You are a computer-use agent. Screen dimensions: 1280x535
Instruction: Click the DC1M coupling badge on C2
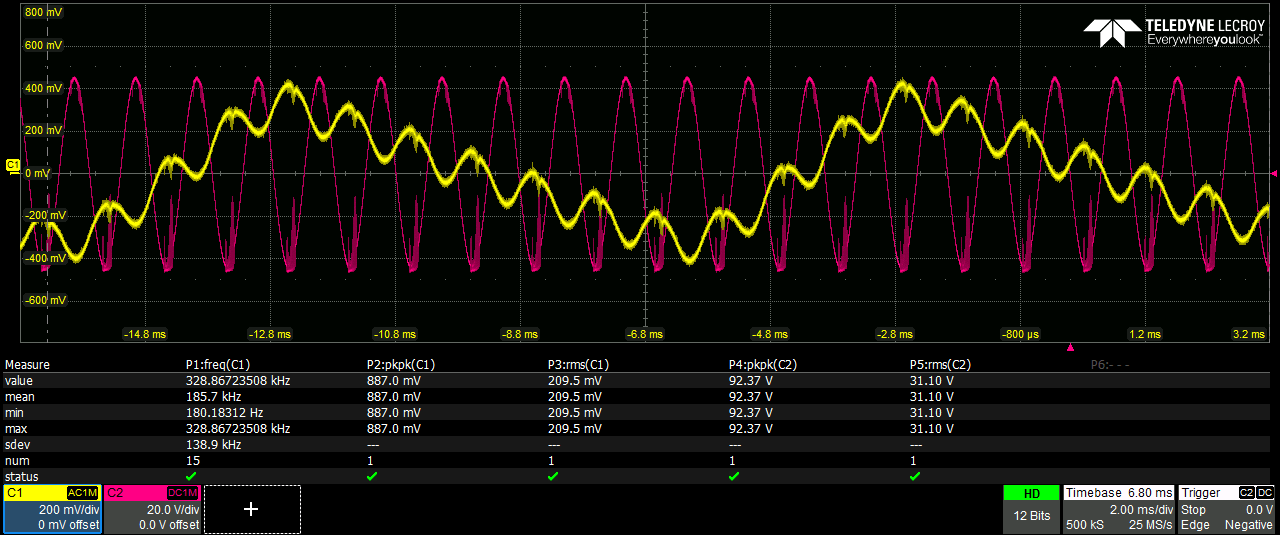click(183, 493)
